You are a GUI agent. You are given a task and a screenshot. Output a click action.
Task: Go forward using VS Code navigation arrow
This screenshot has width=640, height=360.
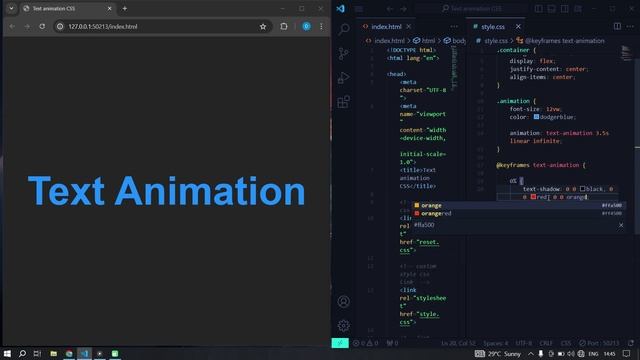click(x=403, y=9)
